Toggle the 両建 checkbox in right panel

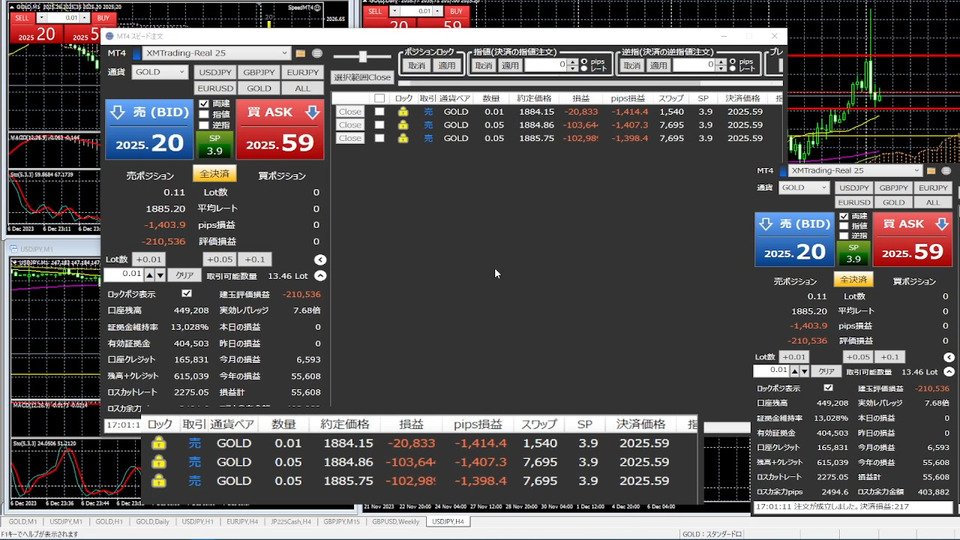pyautogui.click(x=844, y=216)
